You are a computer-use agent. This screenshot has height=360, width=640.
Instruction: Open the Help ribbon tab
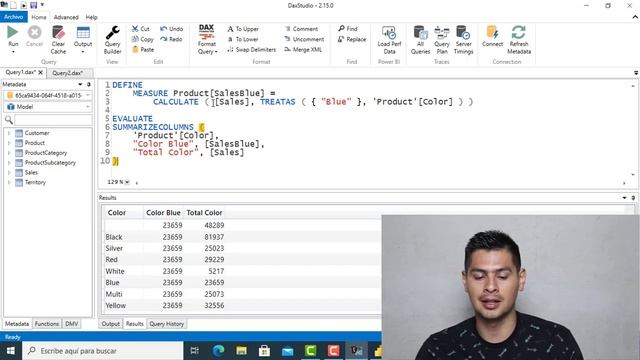91,17
